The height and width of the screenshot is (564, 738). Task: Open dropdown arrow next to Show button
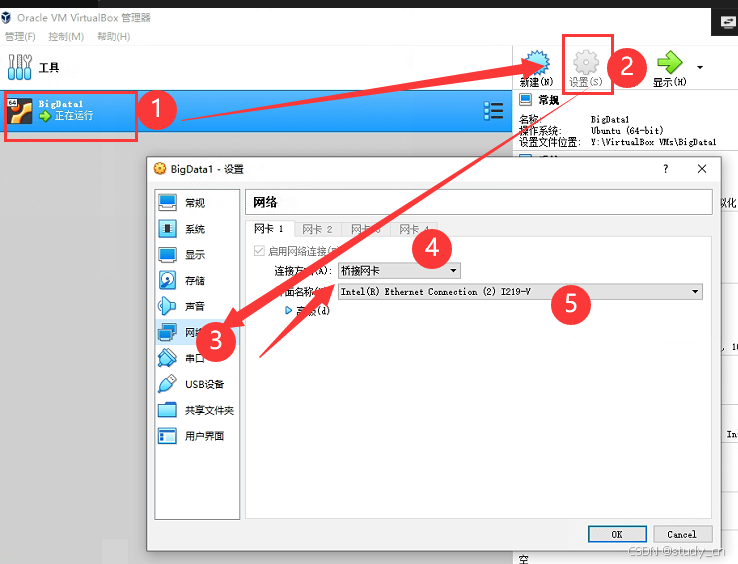pos(700,67)
